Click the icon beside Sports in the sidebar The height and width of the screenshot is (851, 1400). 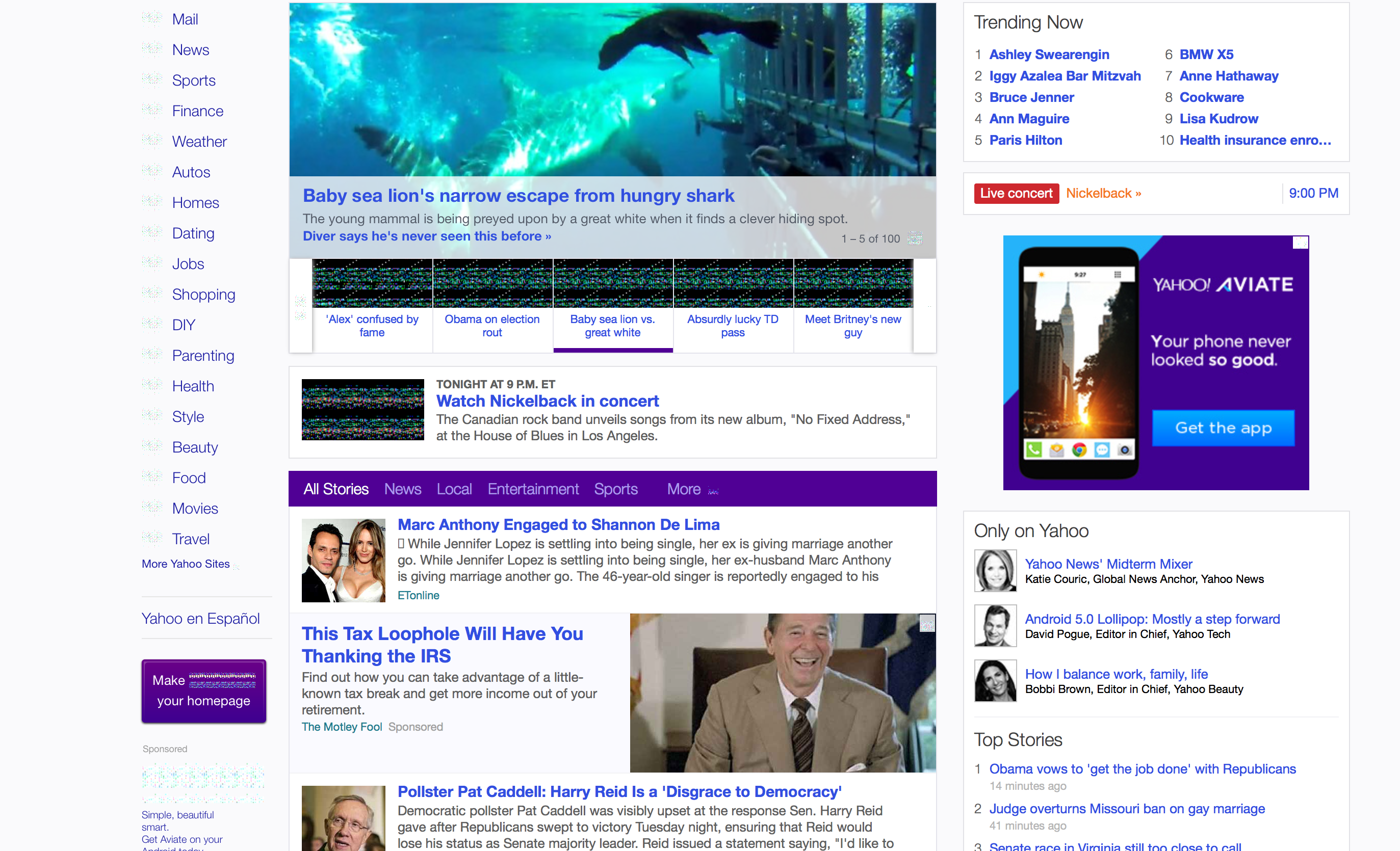click(152, 79)
